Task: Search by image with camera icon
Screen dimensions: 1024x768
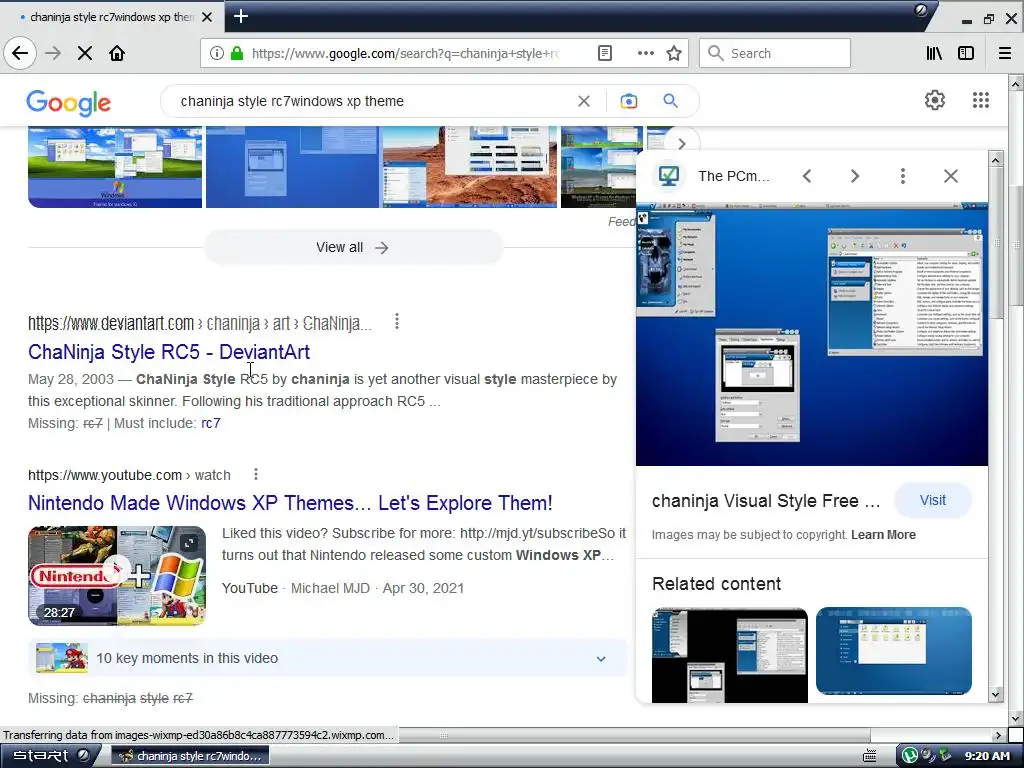Action: [629, 101]
